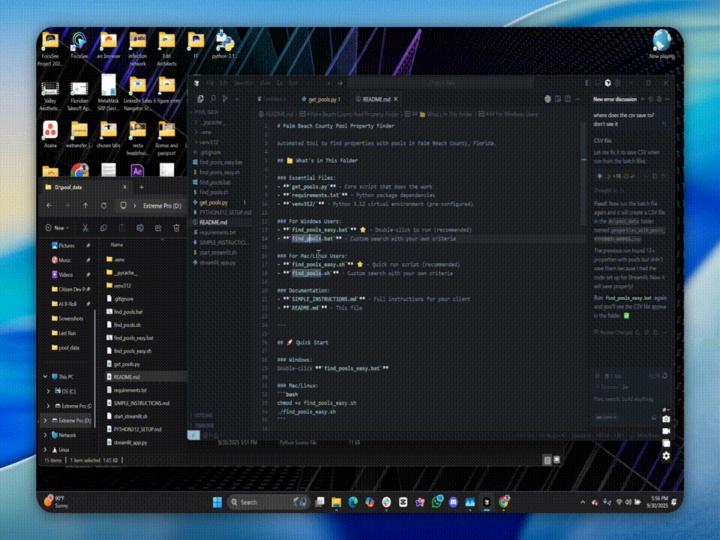This screenshot has width=720, height=540.
Task: Open Microsoft Edge from the taskbar
Action: click(353, 502)
